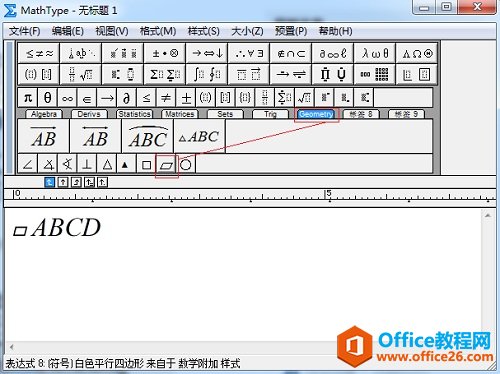Open the embellishments palette
500x374 pixels.
point(123,53)
